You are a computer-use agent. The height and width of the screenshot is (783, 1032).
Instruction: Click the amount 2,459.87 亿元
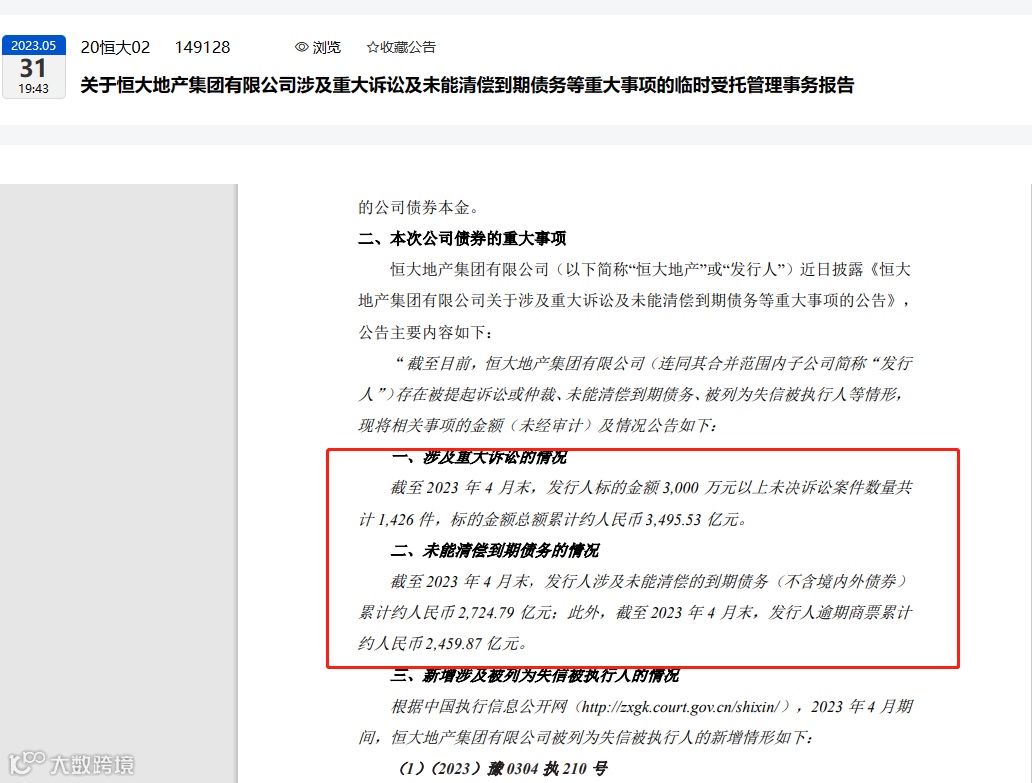[x=472, y=644]
